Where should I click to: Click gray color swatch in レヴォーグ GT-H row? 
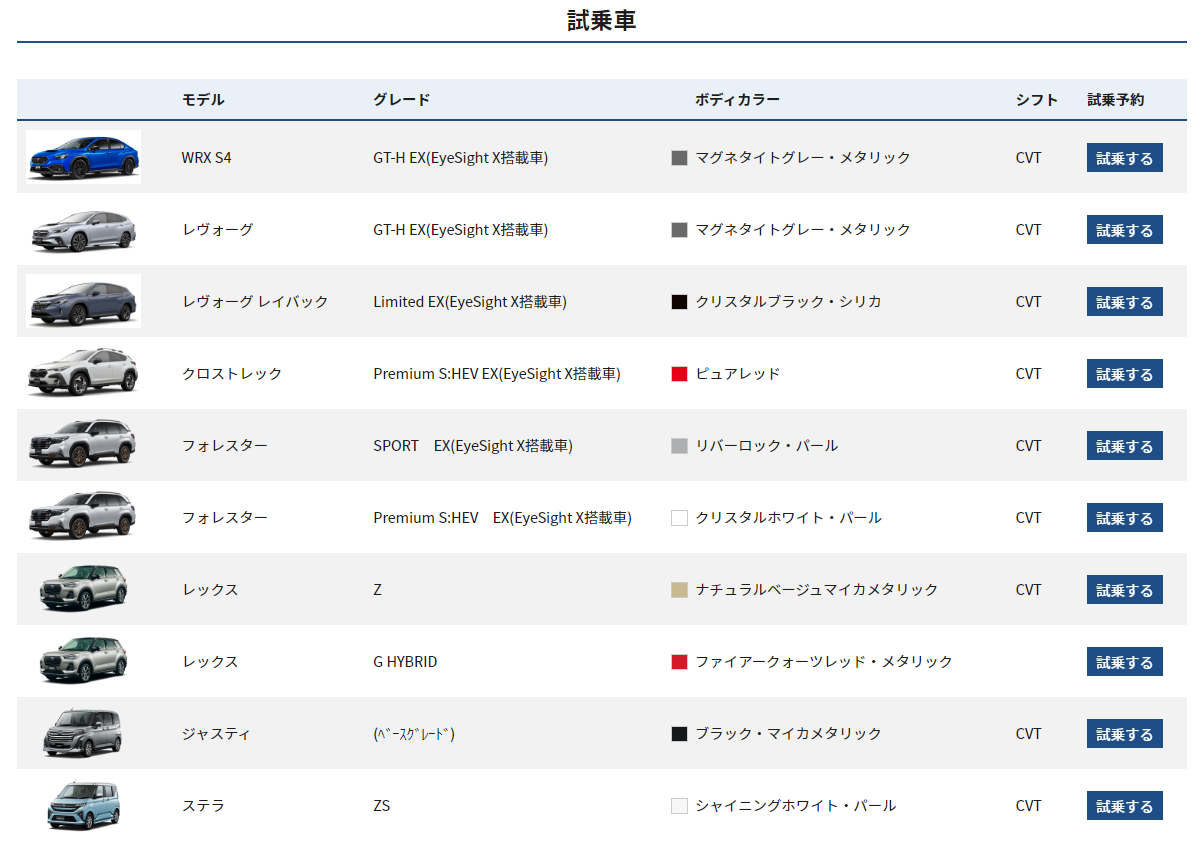(679, 230)
